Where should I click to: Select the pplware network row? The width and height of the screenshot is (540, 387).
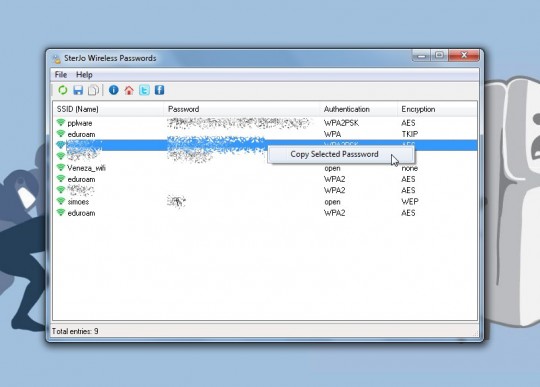265,123
